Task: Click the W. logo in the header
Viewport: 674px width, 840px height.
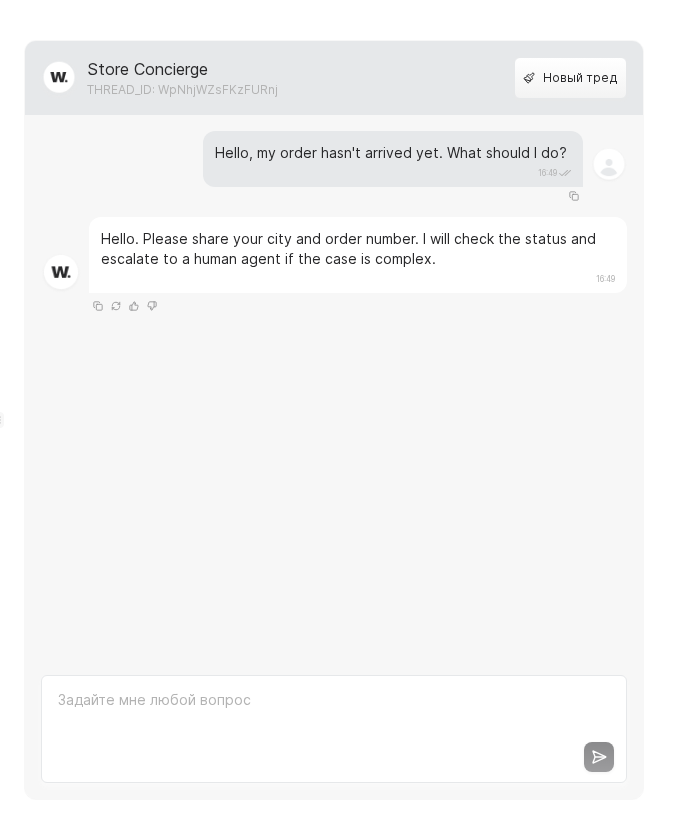Action: [59, 77]
